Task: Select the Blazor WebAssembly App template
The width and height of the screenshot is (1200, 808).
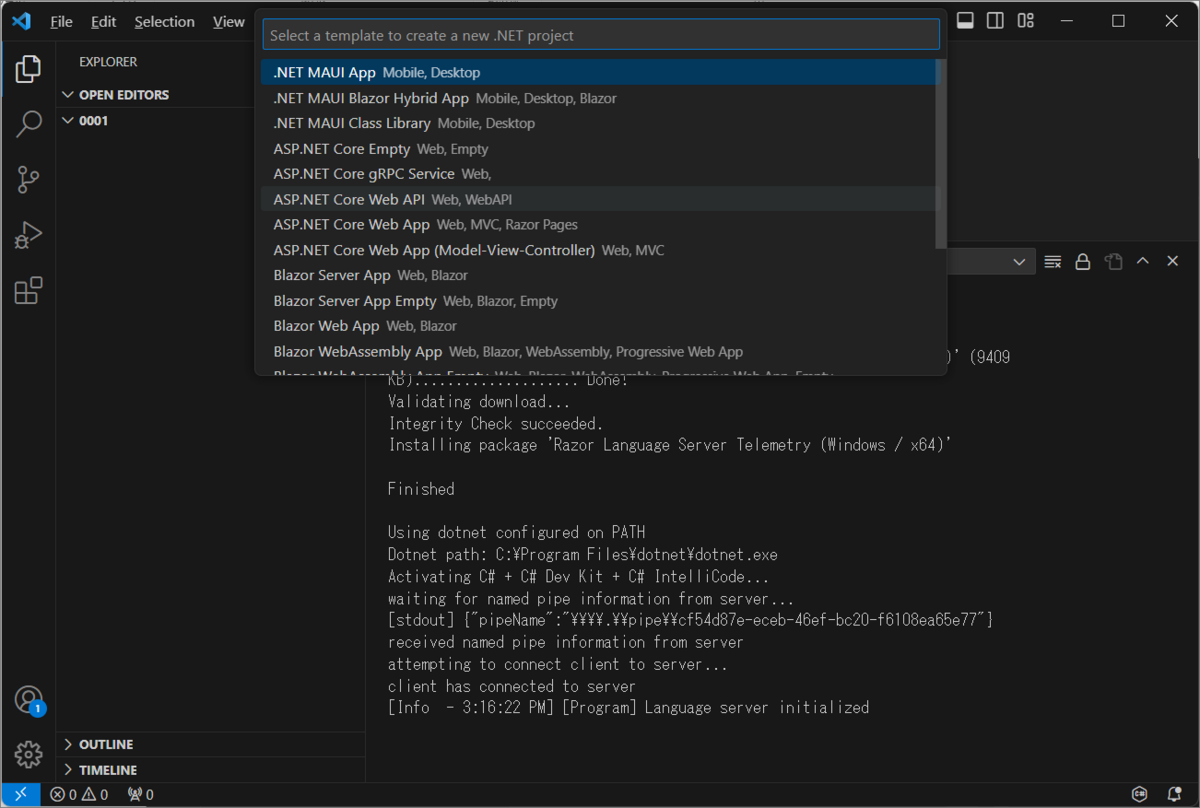Action: point(598,352)
